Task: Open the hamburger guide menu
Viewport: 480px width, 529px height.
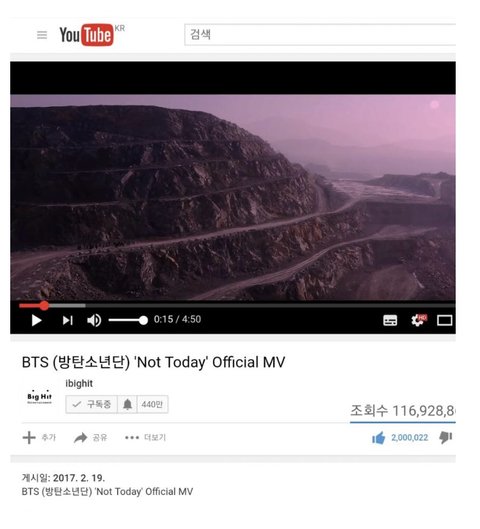Action: (x=42, y=35)
